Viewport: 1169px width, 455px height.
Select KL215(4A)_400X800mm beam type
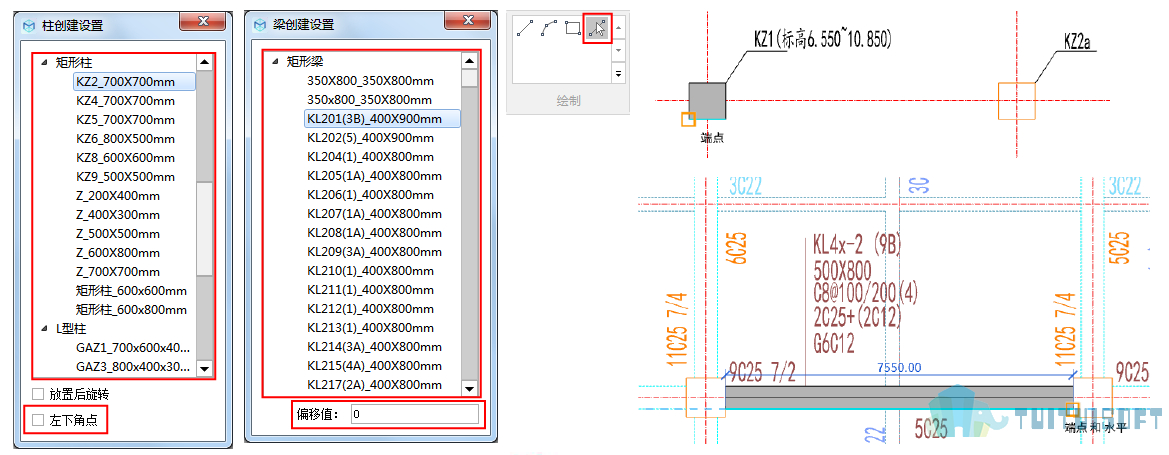point(374,365)
